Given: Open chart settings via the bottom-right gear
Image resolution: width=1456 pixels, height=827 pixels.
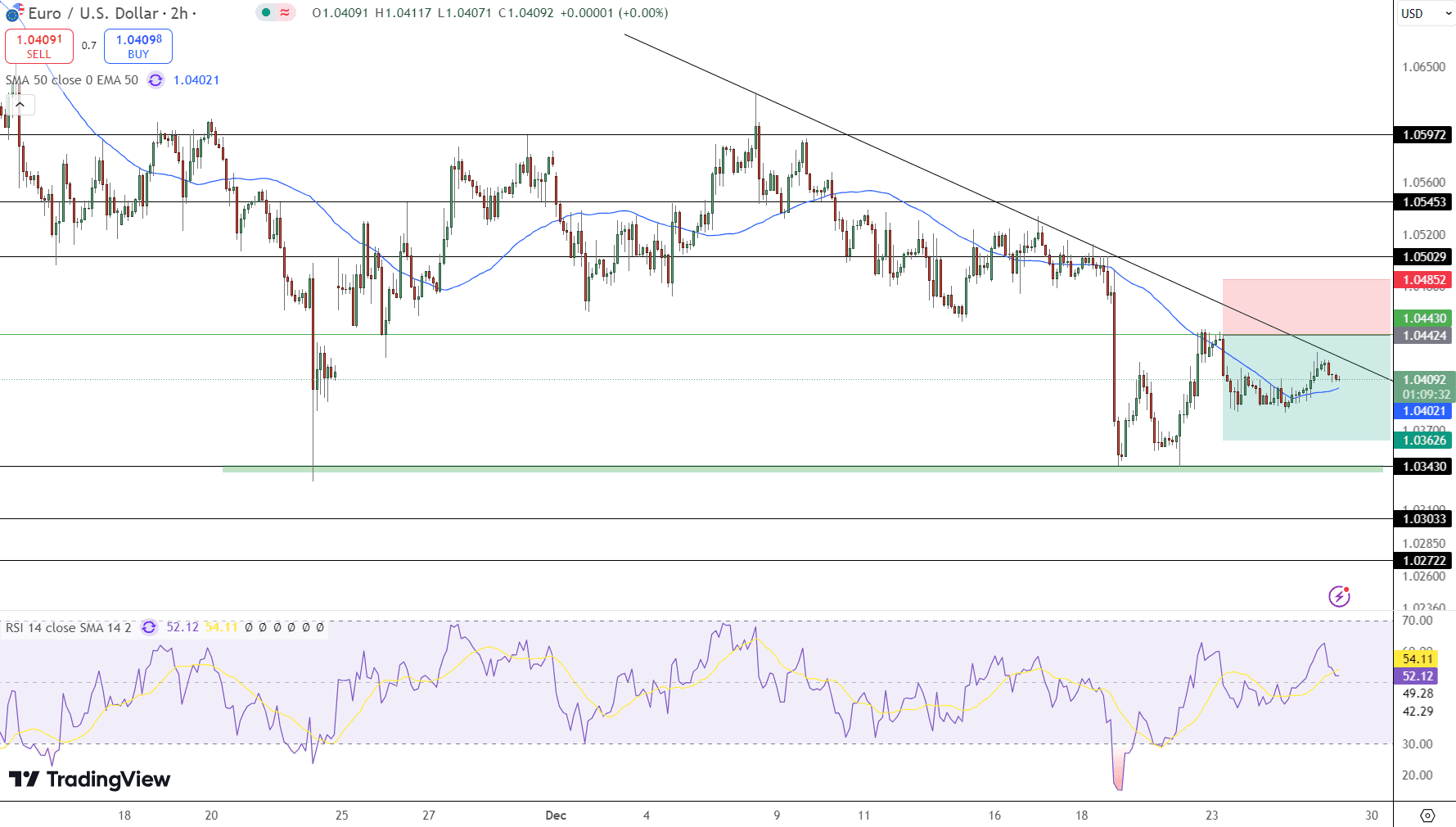Looking at the screenshot, I should (1427, 816).
